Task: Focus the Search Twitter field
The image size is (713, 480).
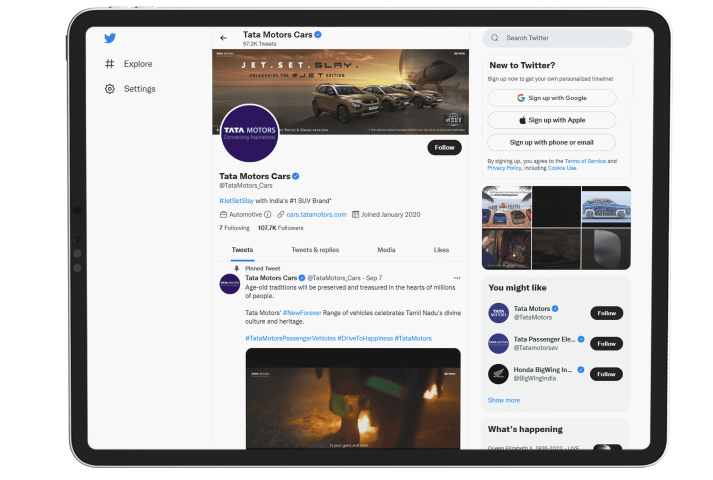Action: click(x=557, y=38)
